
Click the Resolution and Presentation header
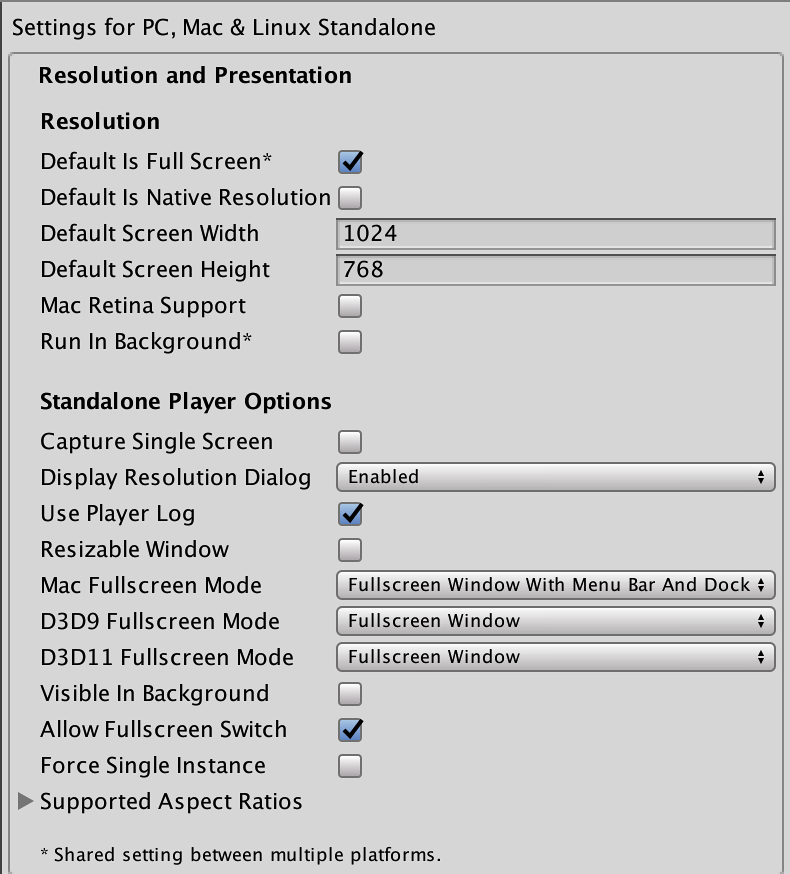(x=195, y=75)
